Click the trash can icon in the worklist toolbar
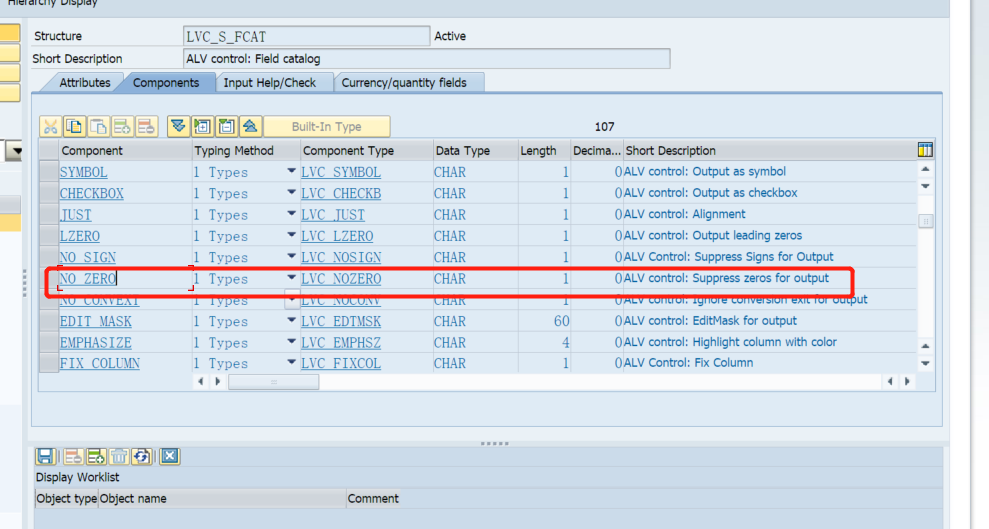 point(119,456)
